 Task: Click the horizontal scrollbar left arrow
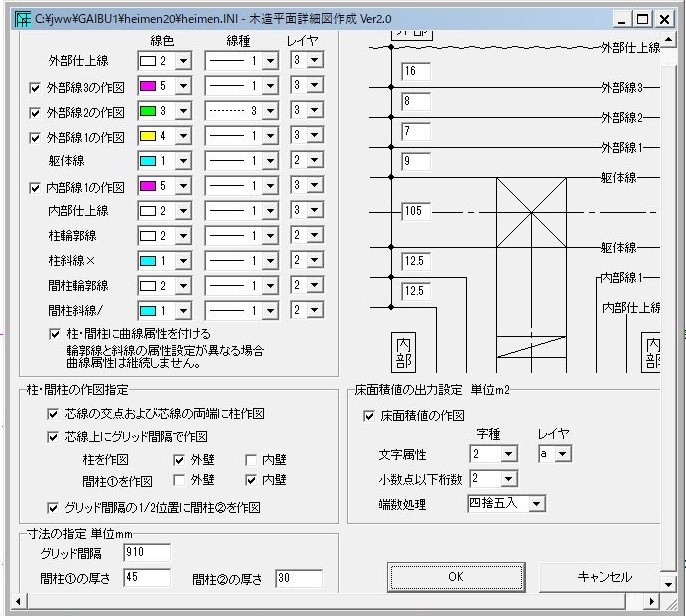18,601
